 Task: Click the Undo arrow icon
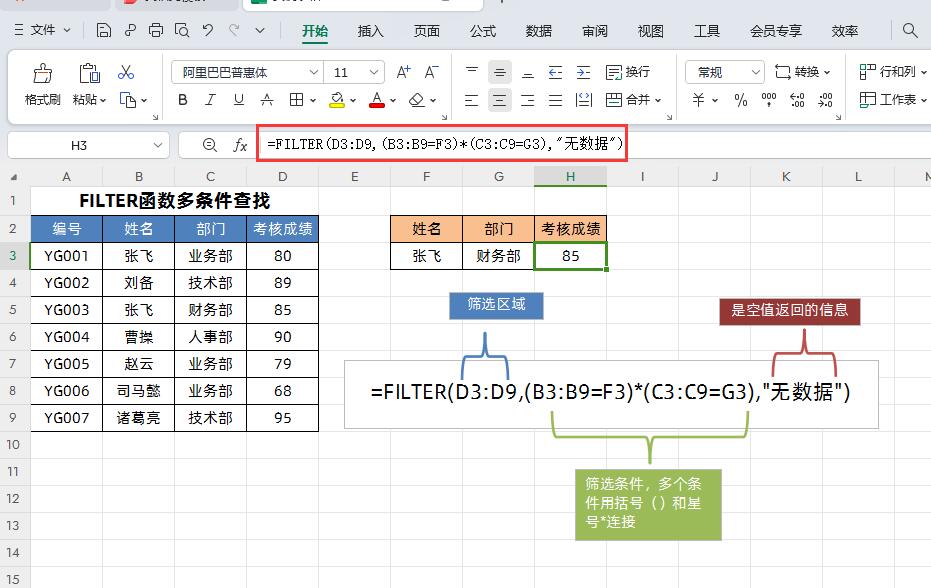[208, 31]
